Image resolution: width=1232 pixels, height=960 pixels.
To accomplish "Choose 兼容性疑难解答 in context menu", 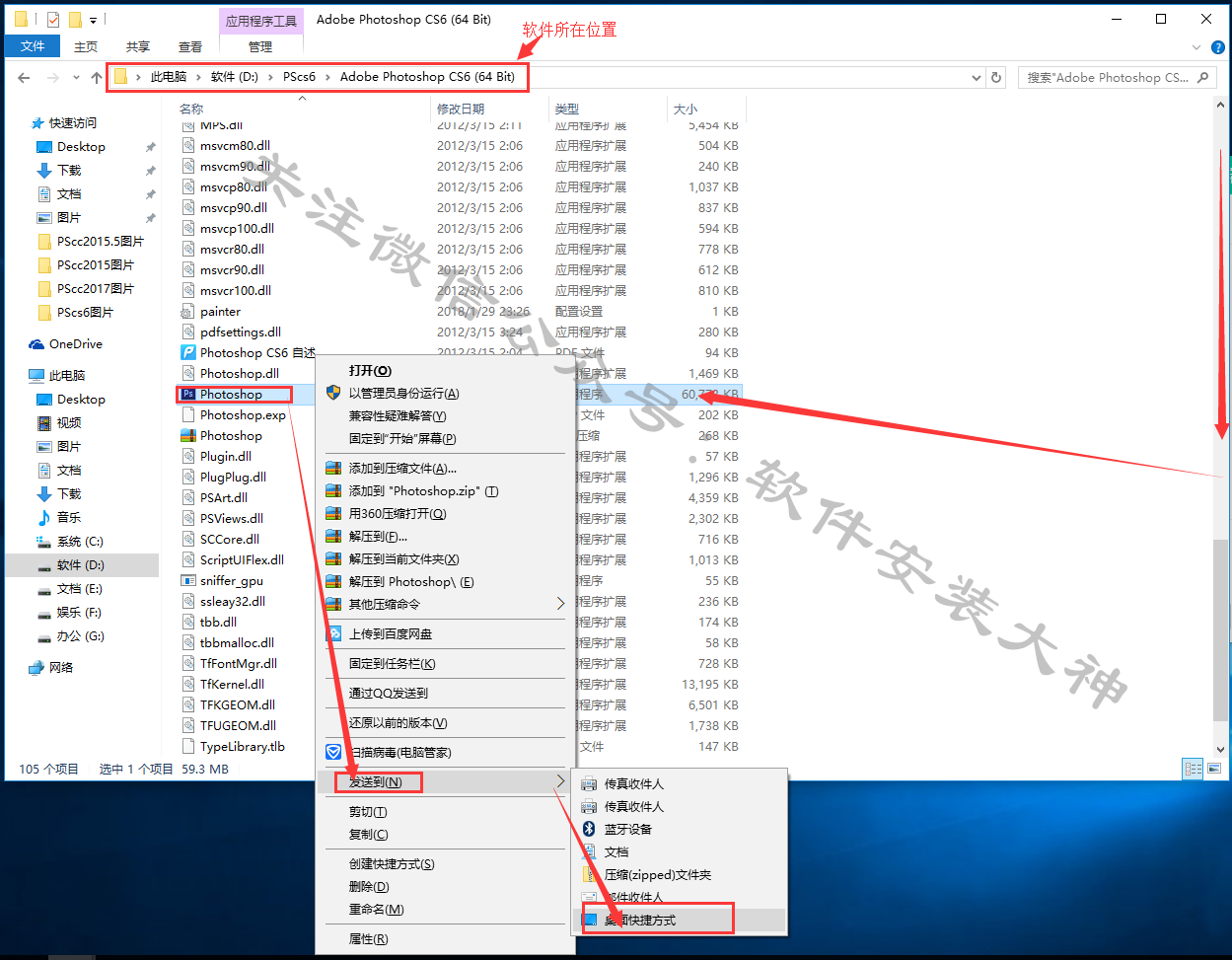I will tap(445, 415).
